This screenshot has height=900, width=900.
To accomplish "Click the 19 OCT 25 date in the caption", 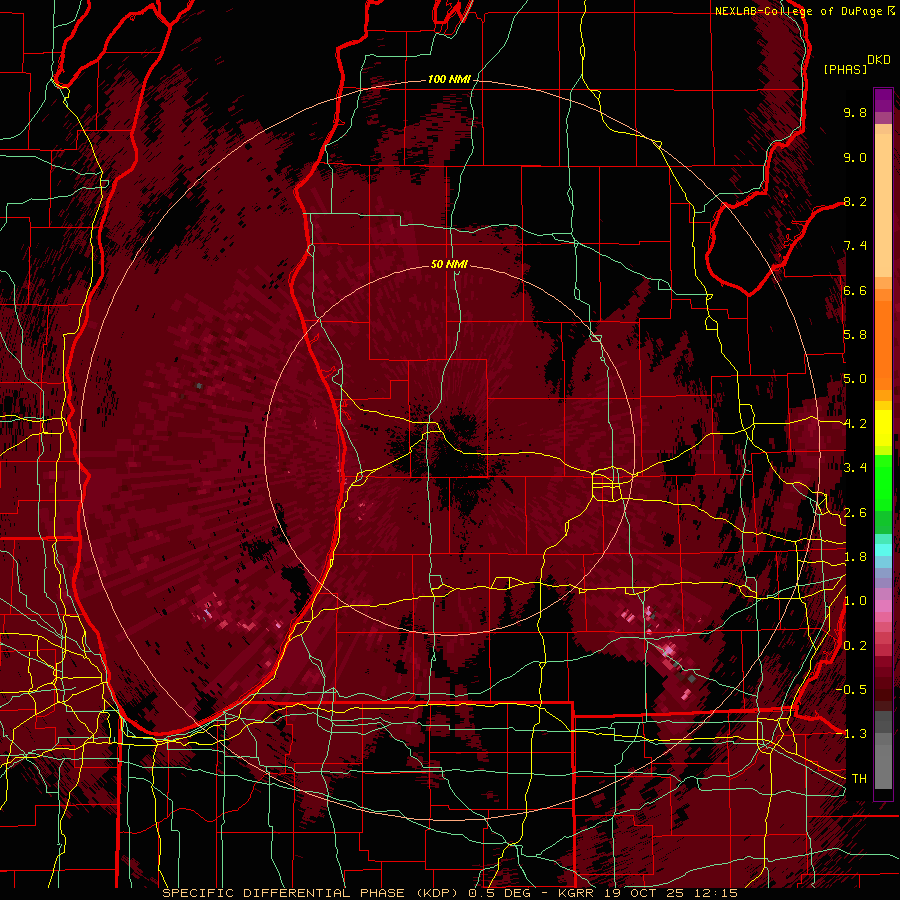I will [x=643, y=893].
